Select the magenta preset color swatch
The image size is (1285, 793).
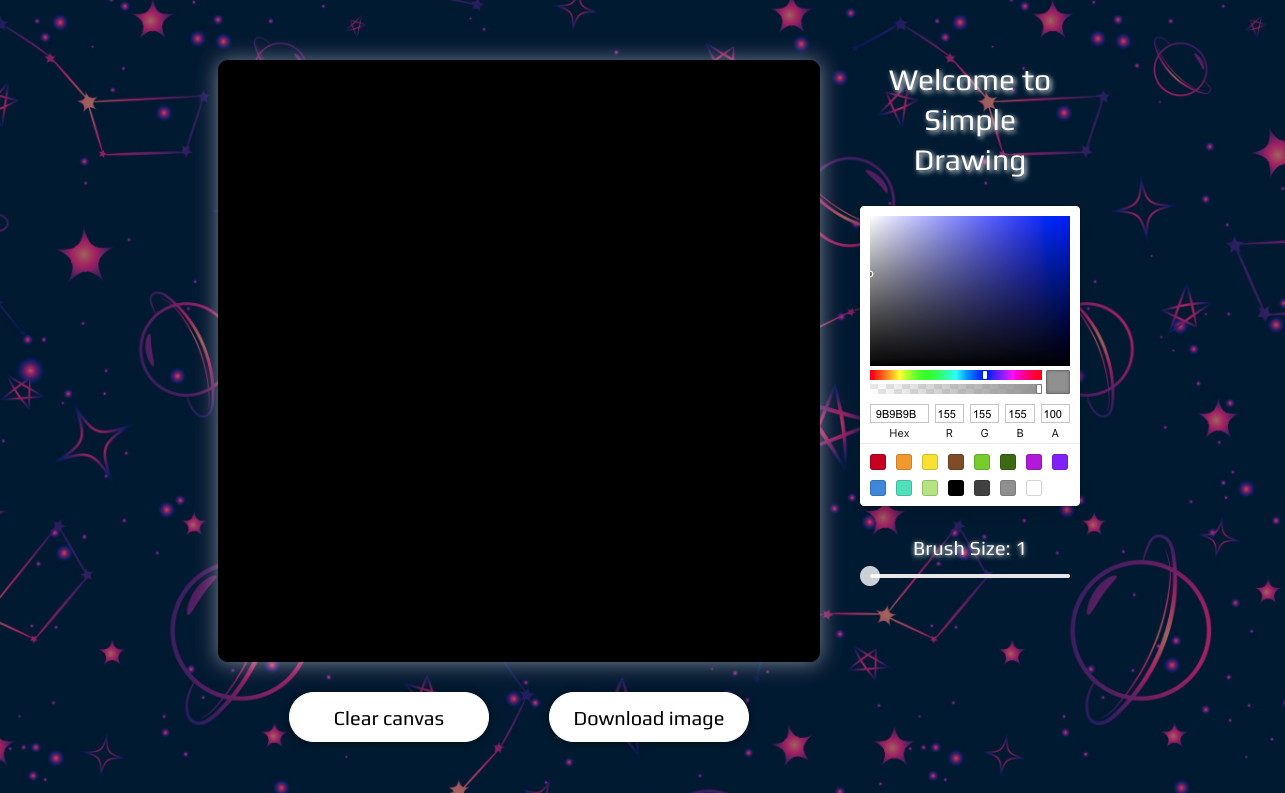point(1034,462)
